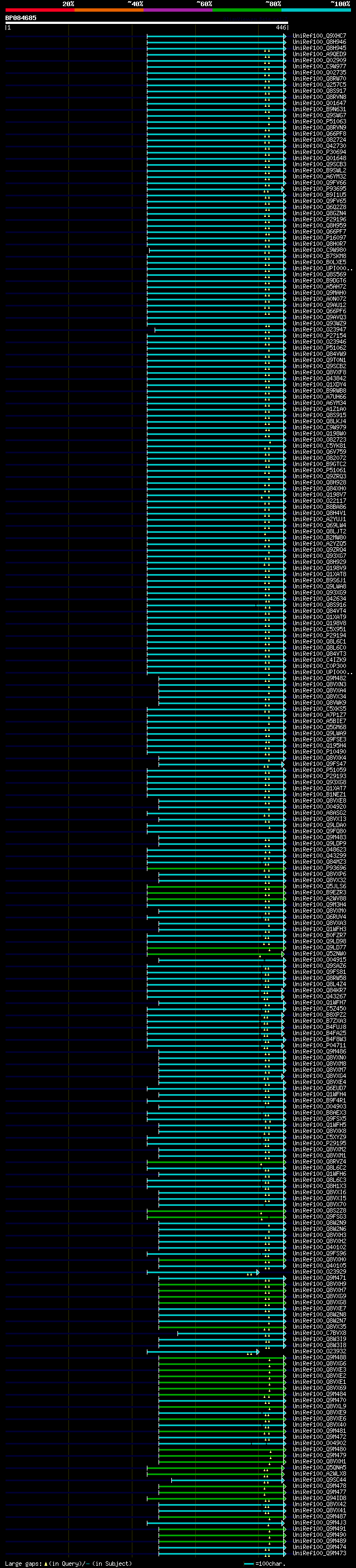This screenshot has height=1568, width=356.
Task: Select label UniRef100_Q42730
Action: [x=319, y=146]
